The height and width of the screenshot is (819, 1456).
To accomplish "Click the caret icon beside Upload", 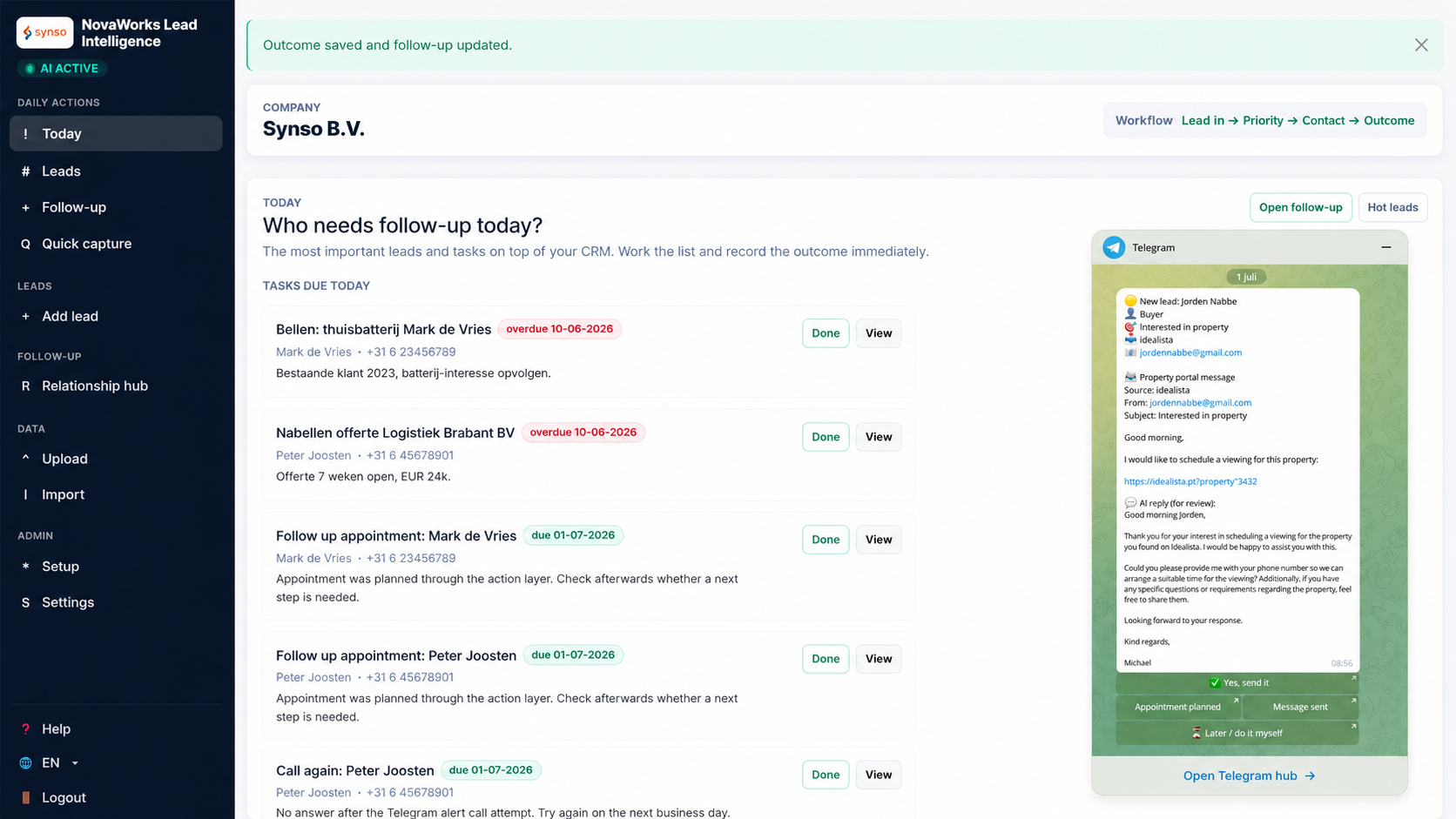I will [25, 459].
